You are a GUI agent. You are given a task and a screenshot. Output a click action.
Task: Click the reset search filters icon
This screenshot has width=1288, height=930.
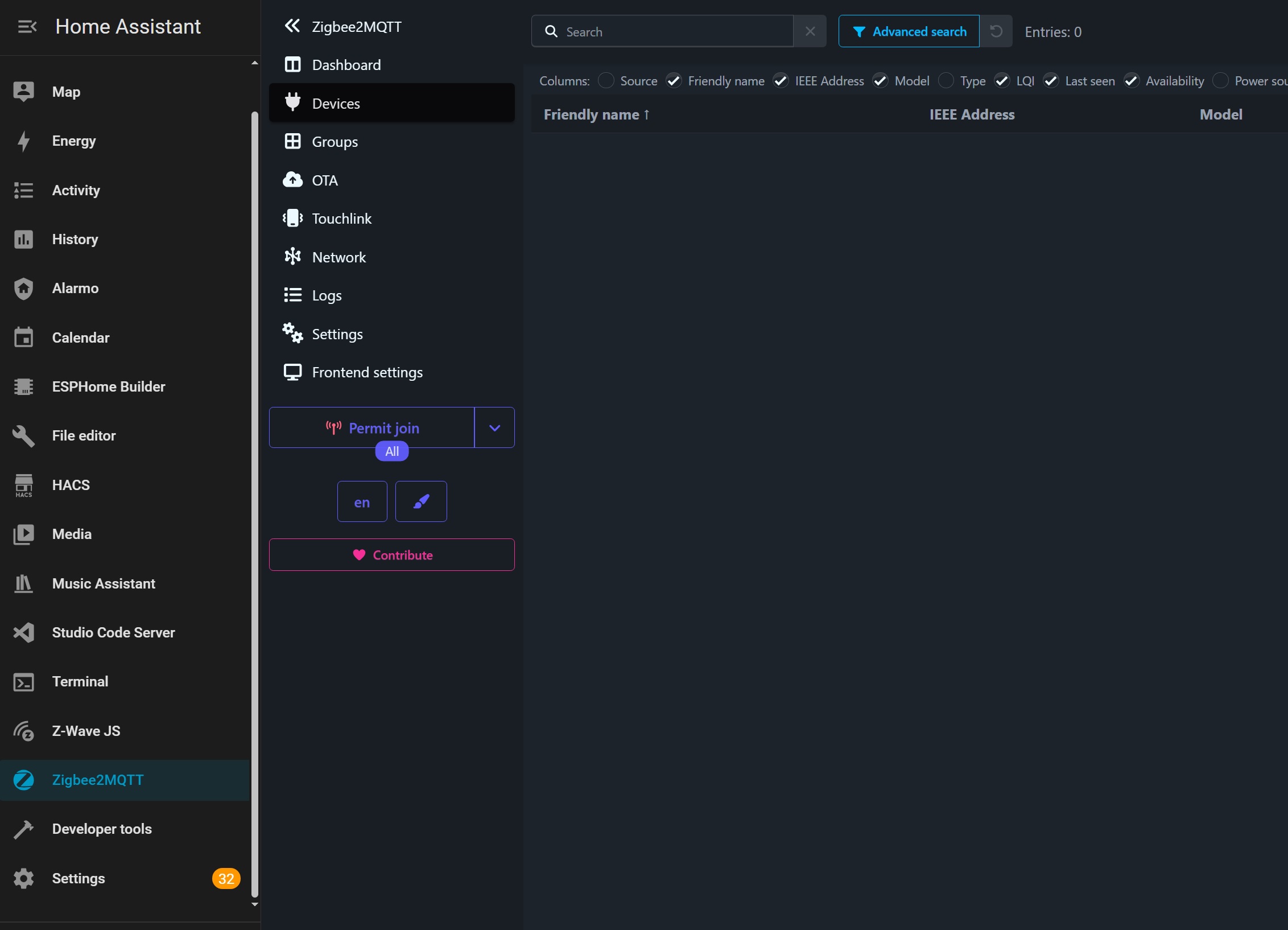(x=996, y=31)
